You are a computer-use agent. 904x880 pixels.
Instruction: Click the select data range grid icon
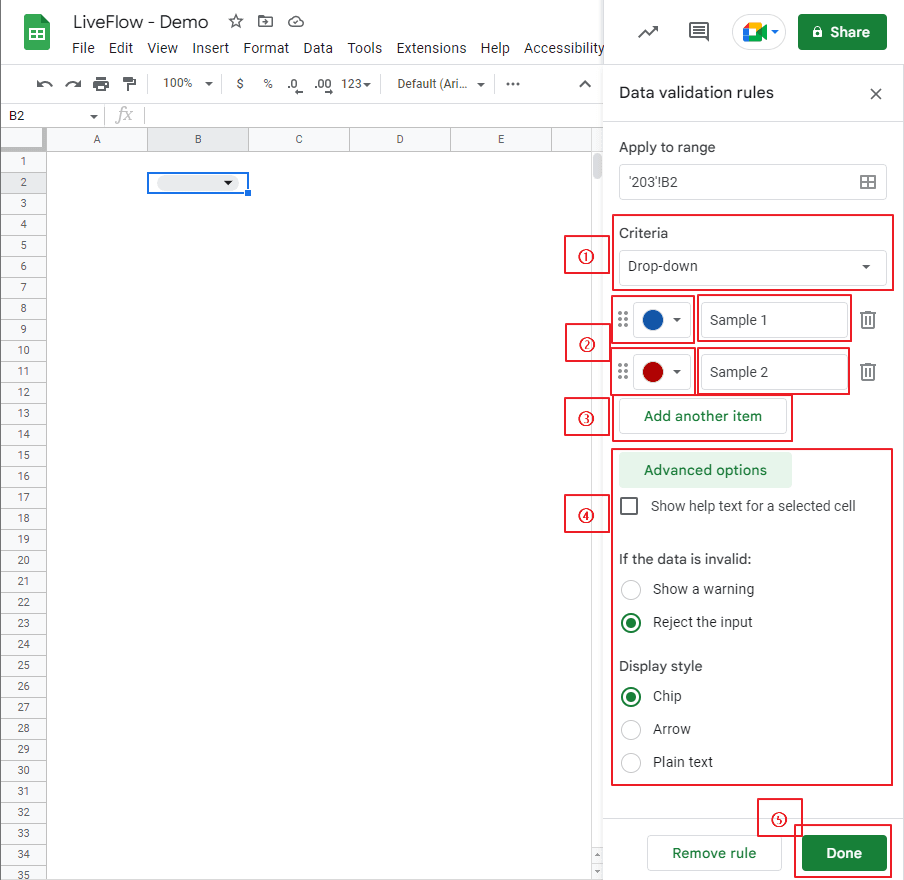[x=868, y=182]
